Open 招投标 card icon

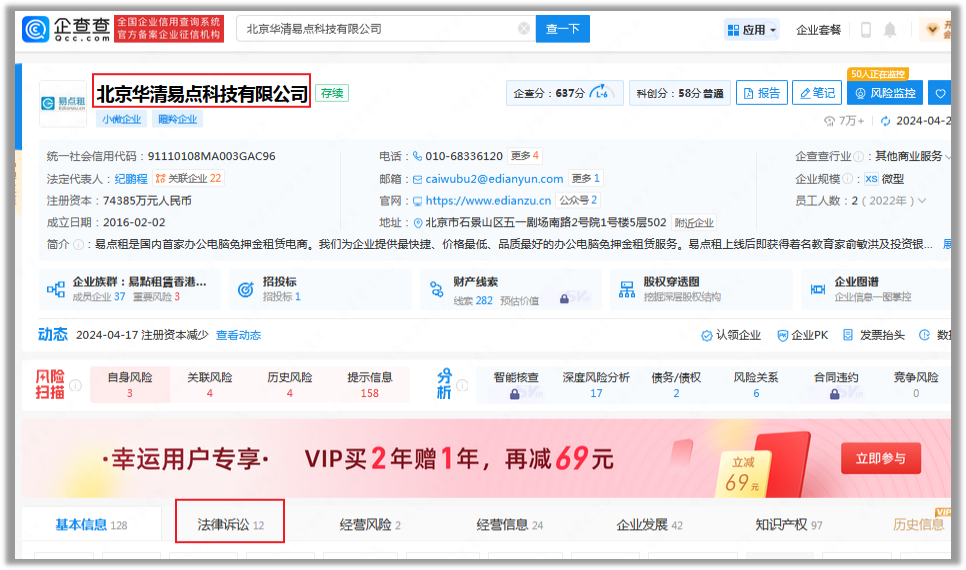click(246, 289)
